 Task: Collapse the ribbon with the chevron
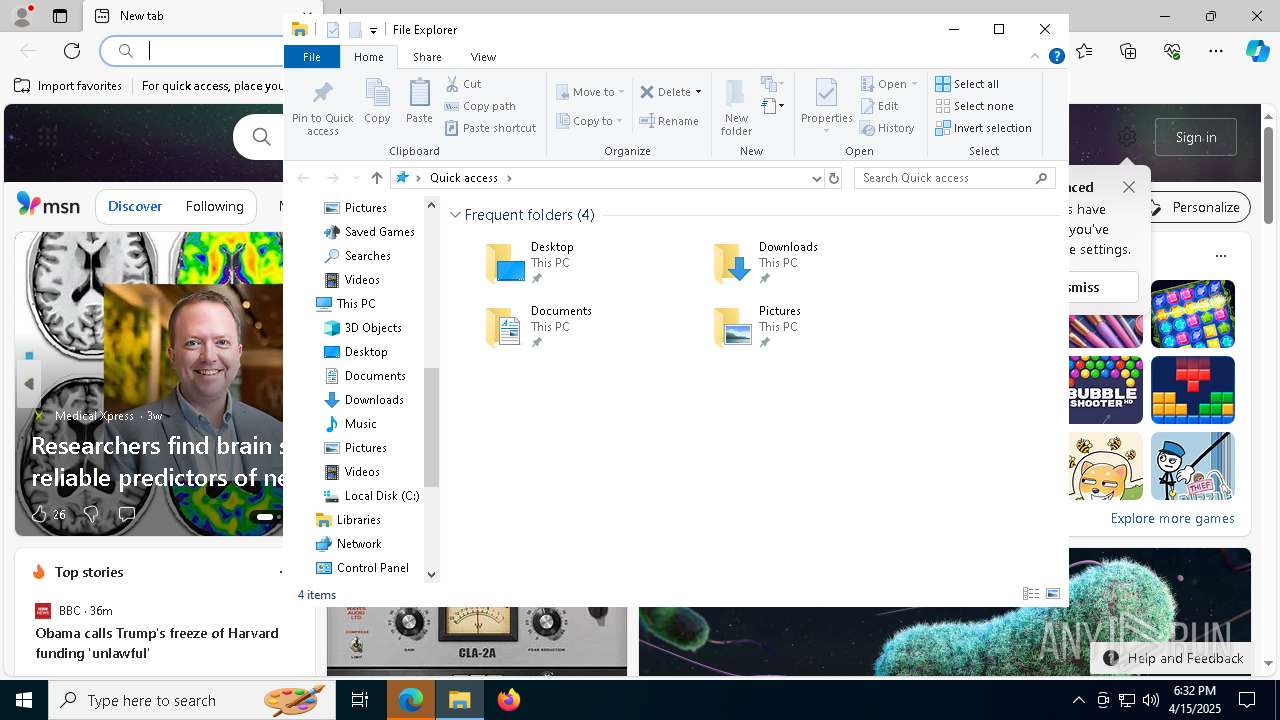1035,57
